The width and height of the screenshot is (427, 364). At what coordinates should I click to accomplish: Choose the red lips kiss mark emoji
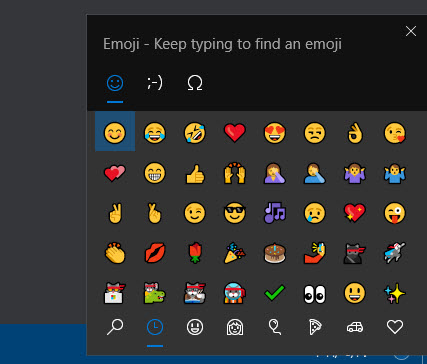point(155,253)
